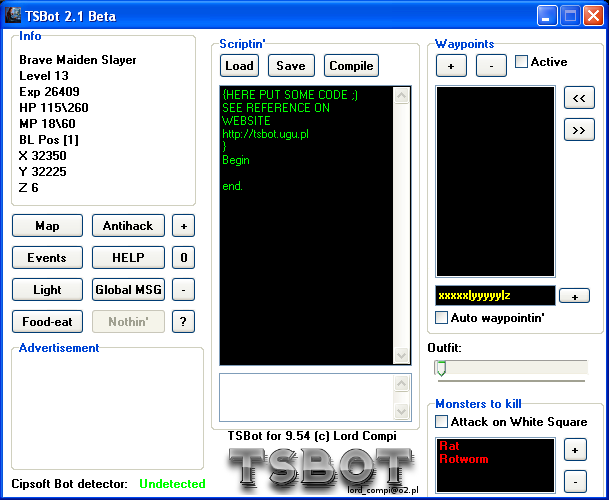This screenshot has width=609, height=500.
Task: Click the '?' button beside Nothin'
Action: pos(182,321)
